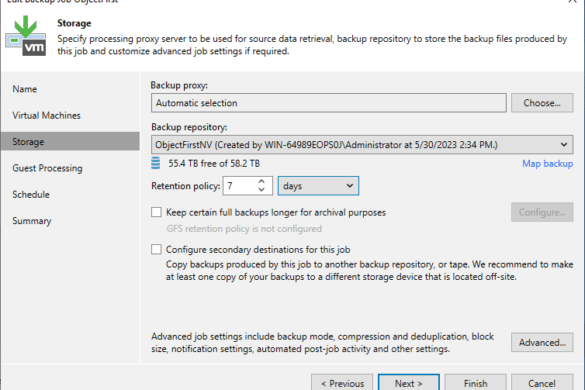Open Advanced job settings
The width and height of the screenshot is (585, 390).
tap(542, 343)
